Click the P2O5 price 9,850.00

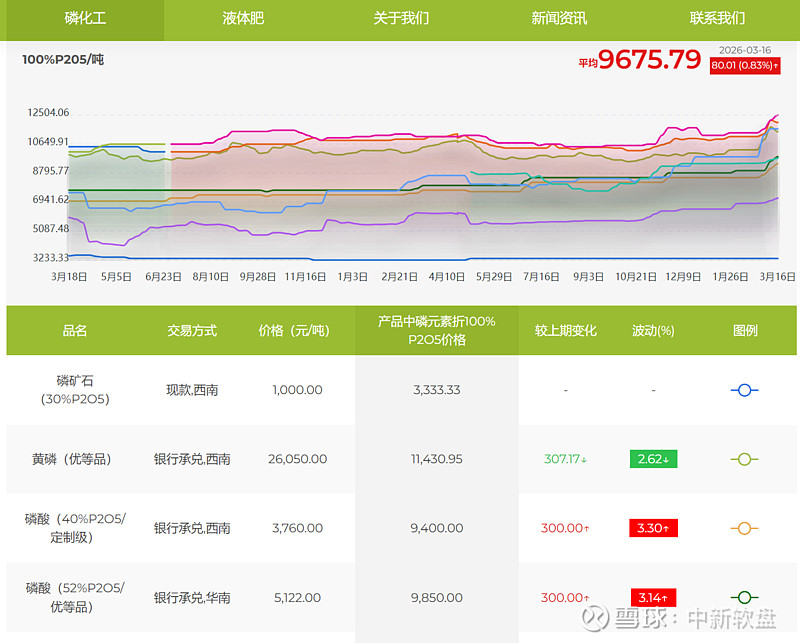(x=437, y=598)
